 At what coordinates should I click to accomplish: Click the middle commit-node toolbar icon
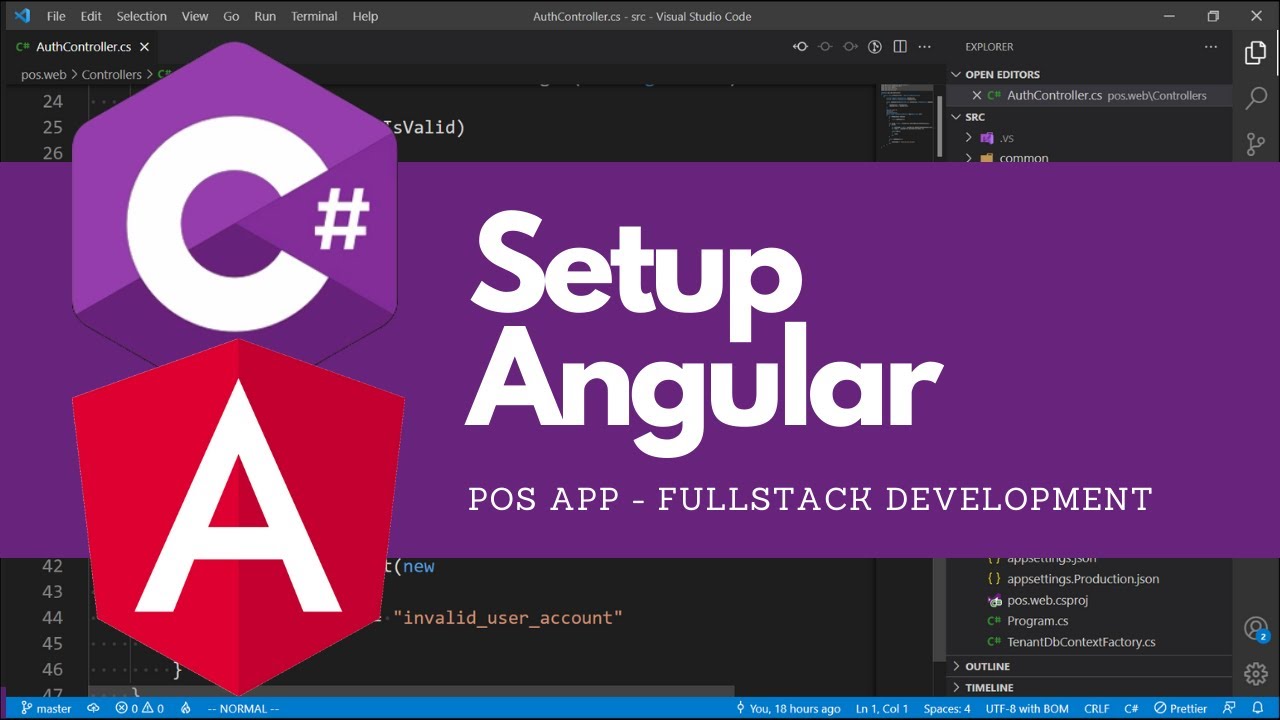click(825, 46)
